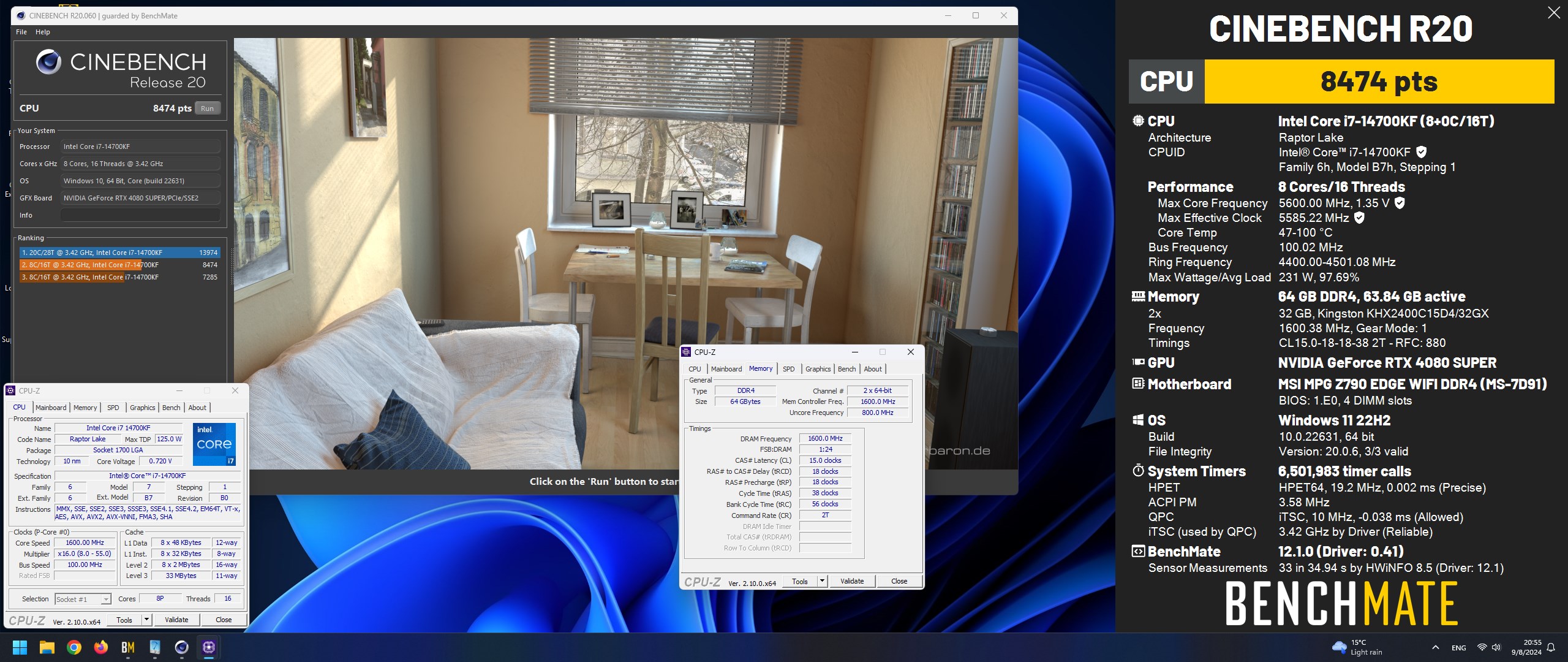Expand Tools dropdown arrow in CPU-Z Memory window
The width and height of the screenshot is (1568, 662).
822,581
